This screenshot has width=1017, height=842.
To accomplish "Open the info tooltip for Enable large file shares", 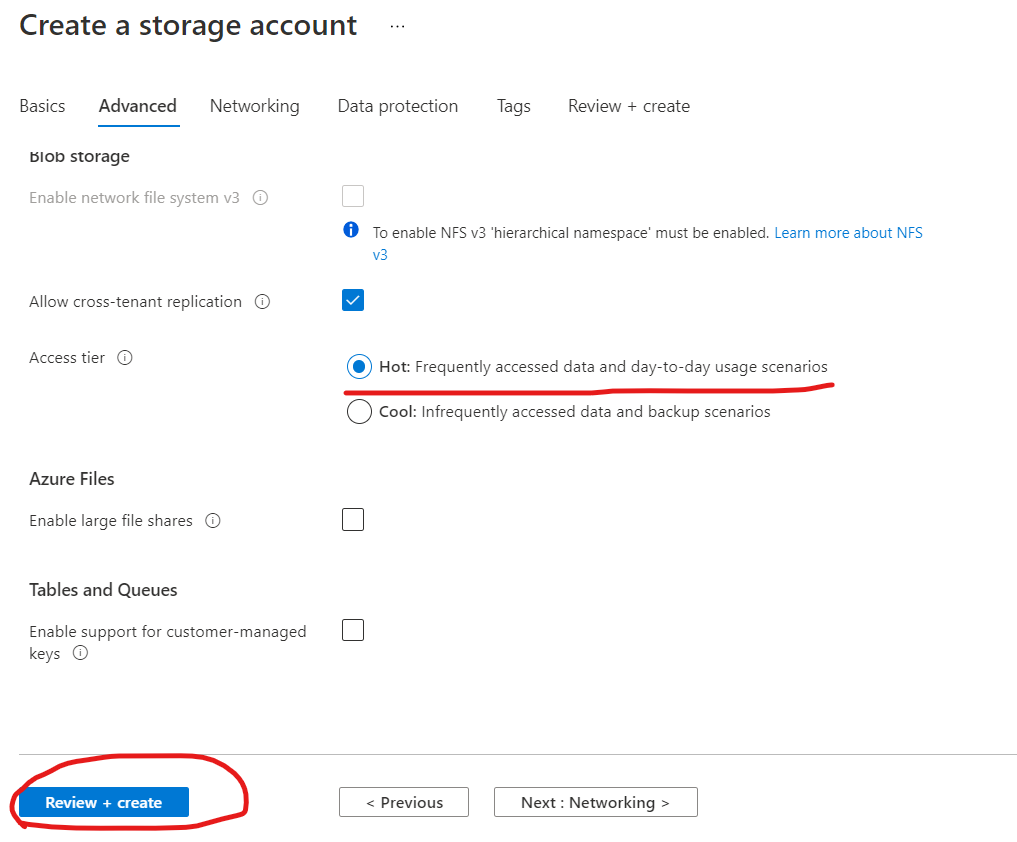I will pyautogui.click(x=212, y=520).
